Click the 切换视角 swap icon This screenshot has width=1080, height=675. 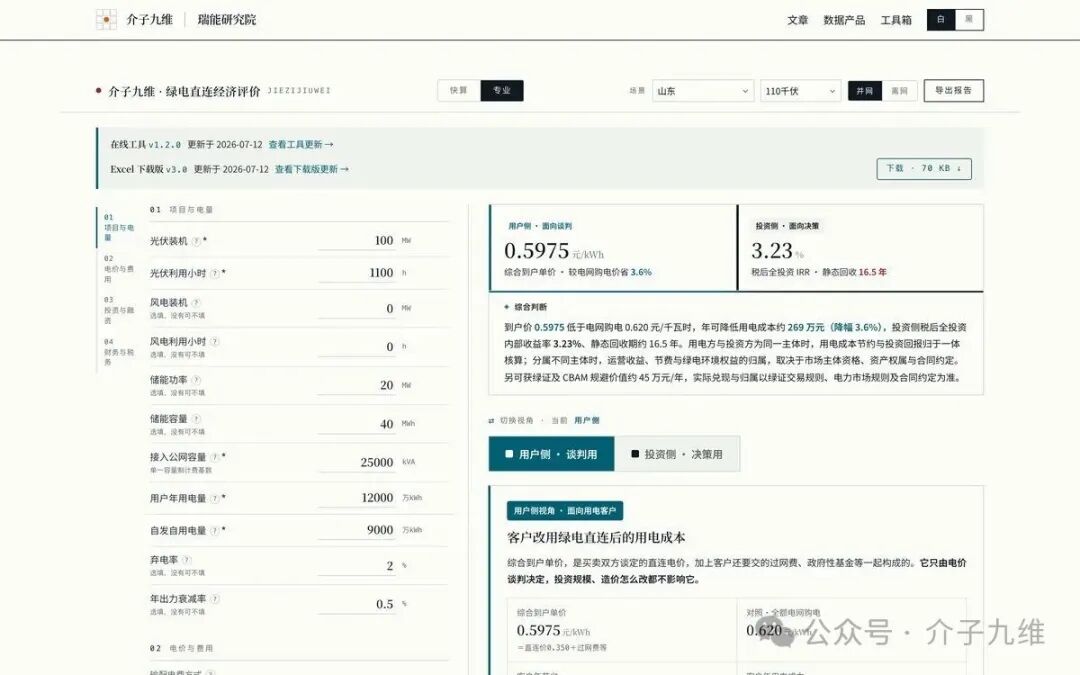coord(491,420)
